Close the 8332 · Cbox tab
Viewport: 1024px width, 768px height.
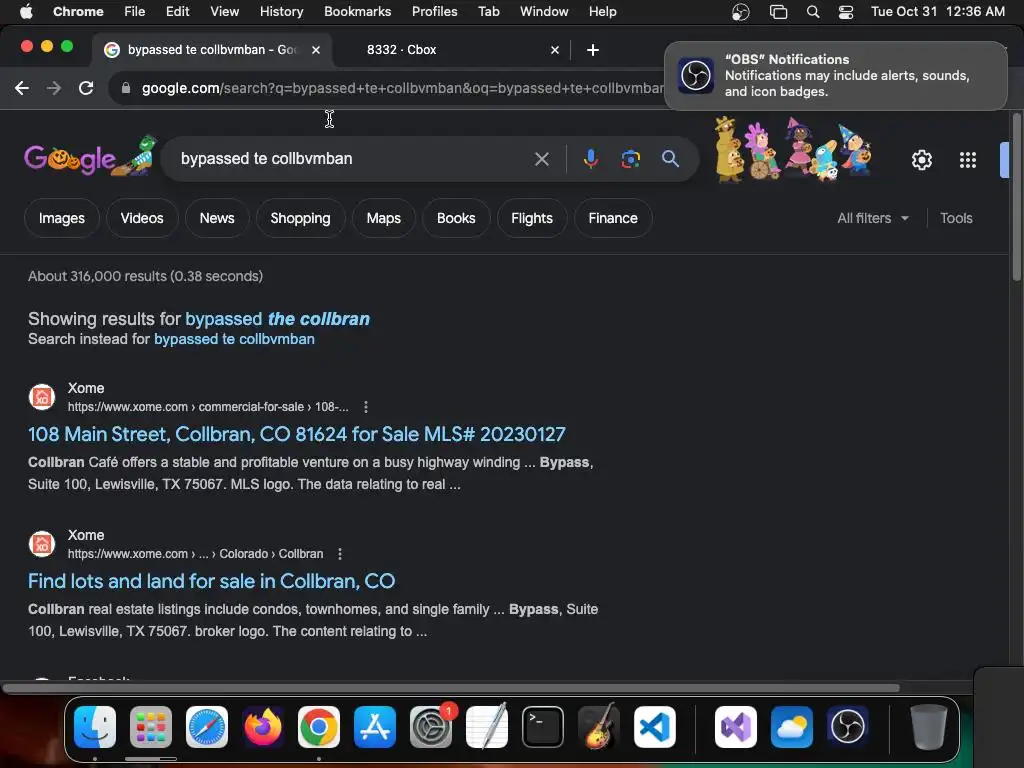click(x=554, y=50)
